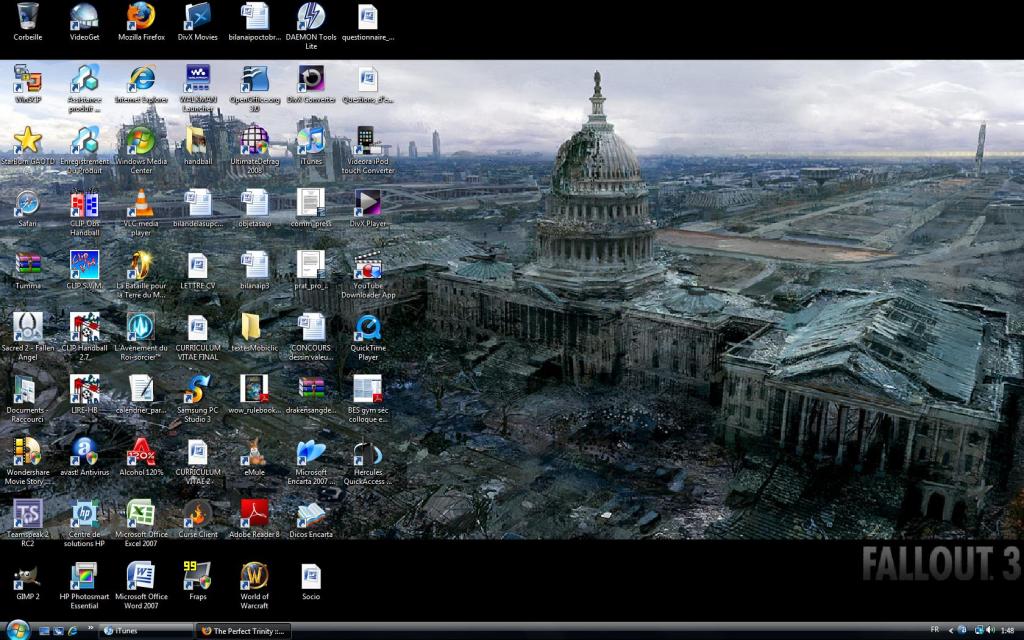Select the Samsung PC Studio 3 icon

click(x=197, y=398)
